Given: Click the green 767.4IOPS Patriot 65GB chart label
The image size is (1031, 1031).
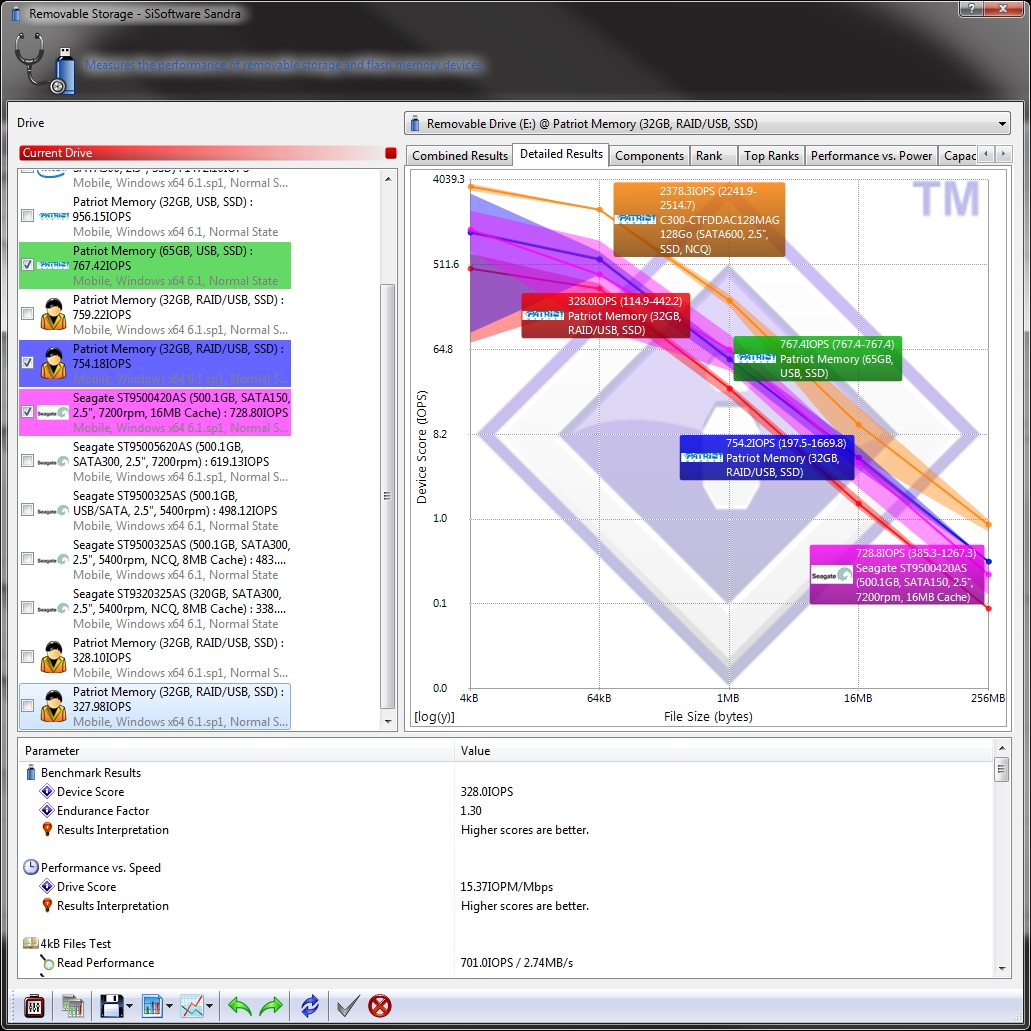Looking at the screenshot, I should tap(817, 358).
